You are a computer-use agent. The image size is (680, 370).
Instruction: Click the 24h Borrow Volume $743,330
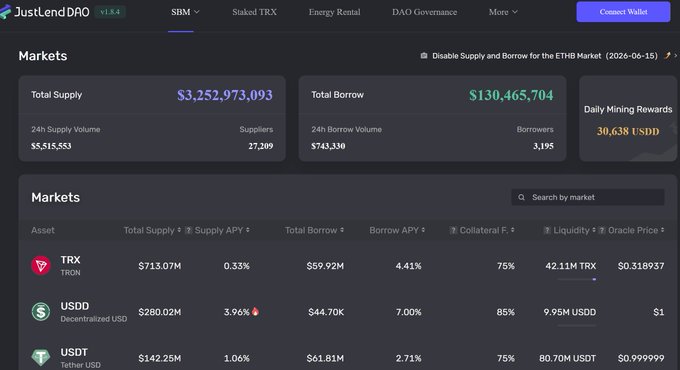[328, 146]
